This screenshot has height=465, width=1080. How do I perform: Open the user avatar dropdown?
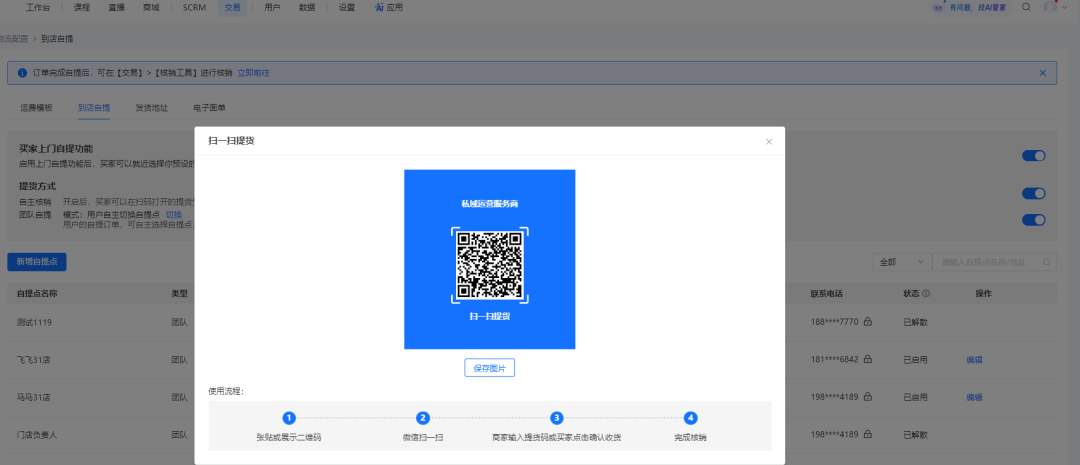coord(1055,7)
